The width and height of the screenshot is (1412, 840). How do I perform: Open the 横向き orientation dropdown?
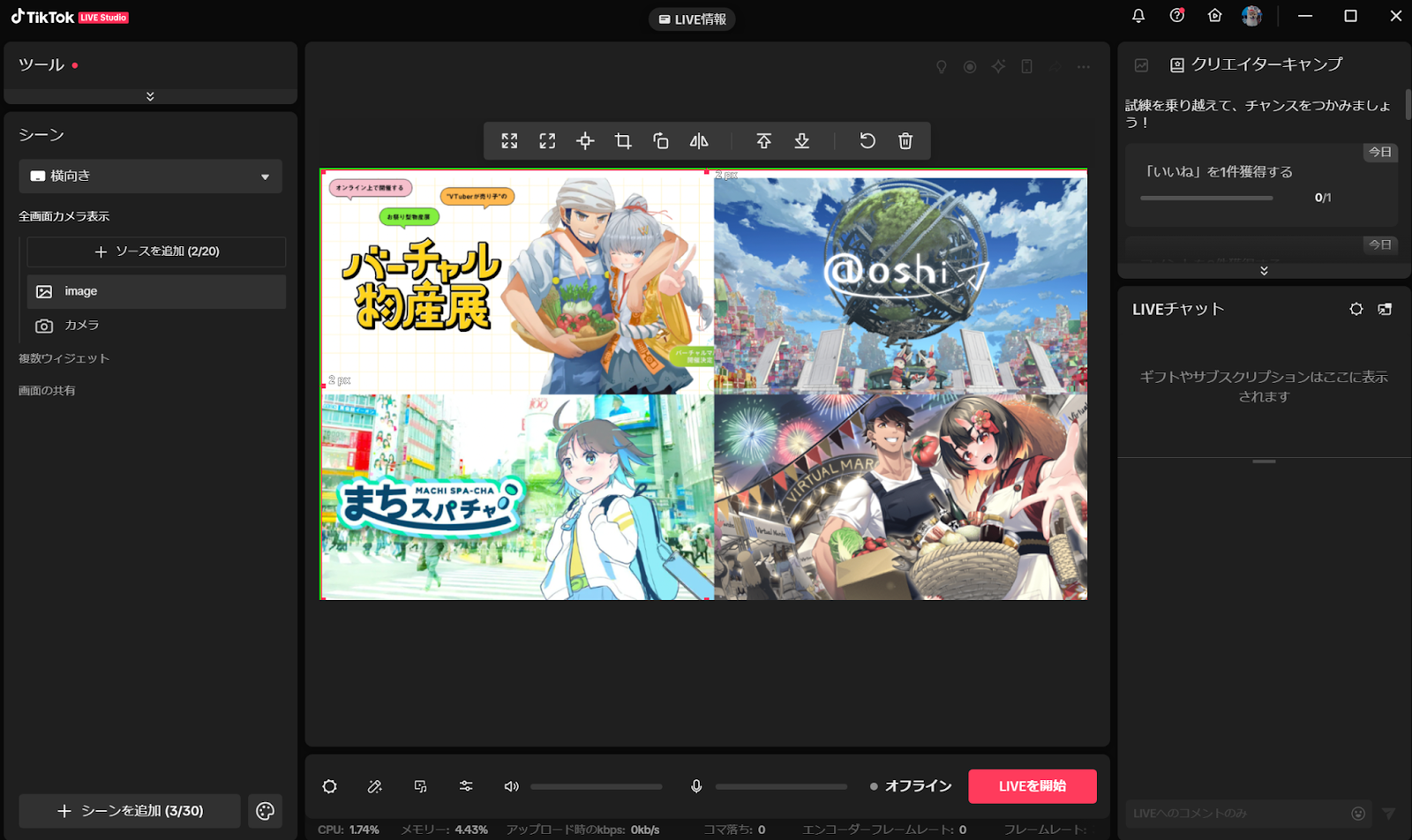150,176
